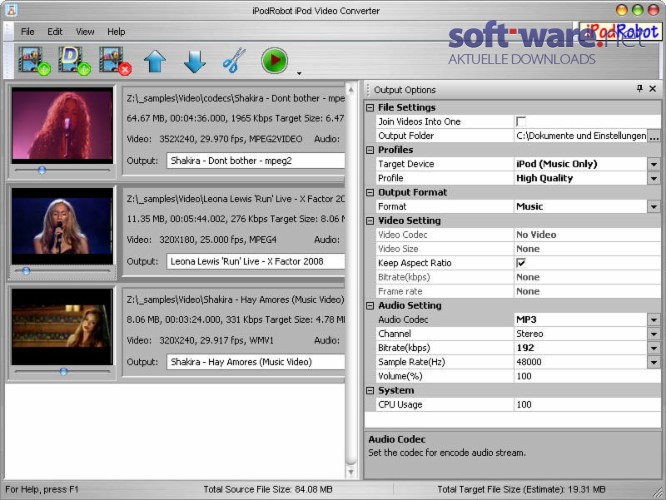Open the Audio Codec dropdown arrow
The image size is (666, 500).
click(x=654, y=320)
